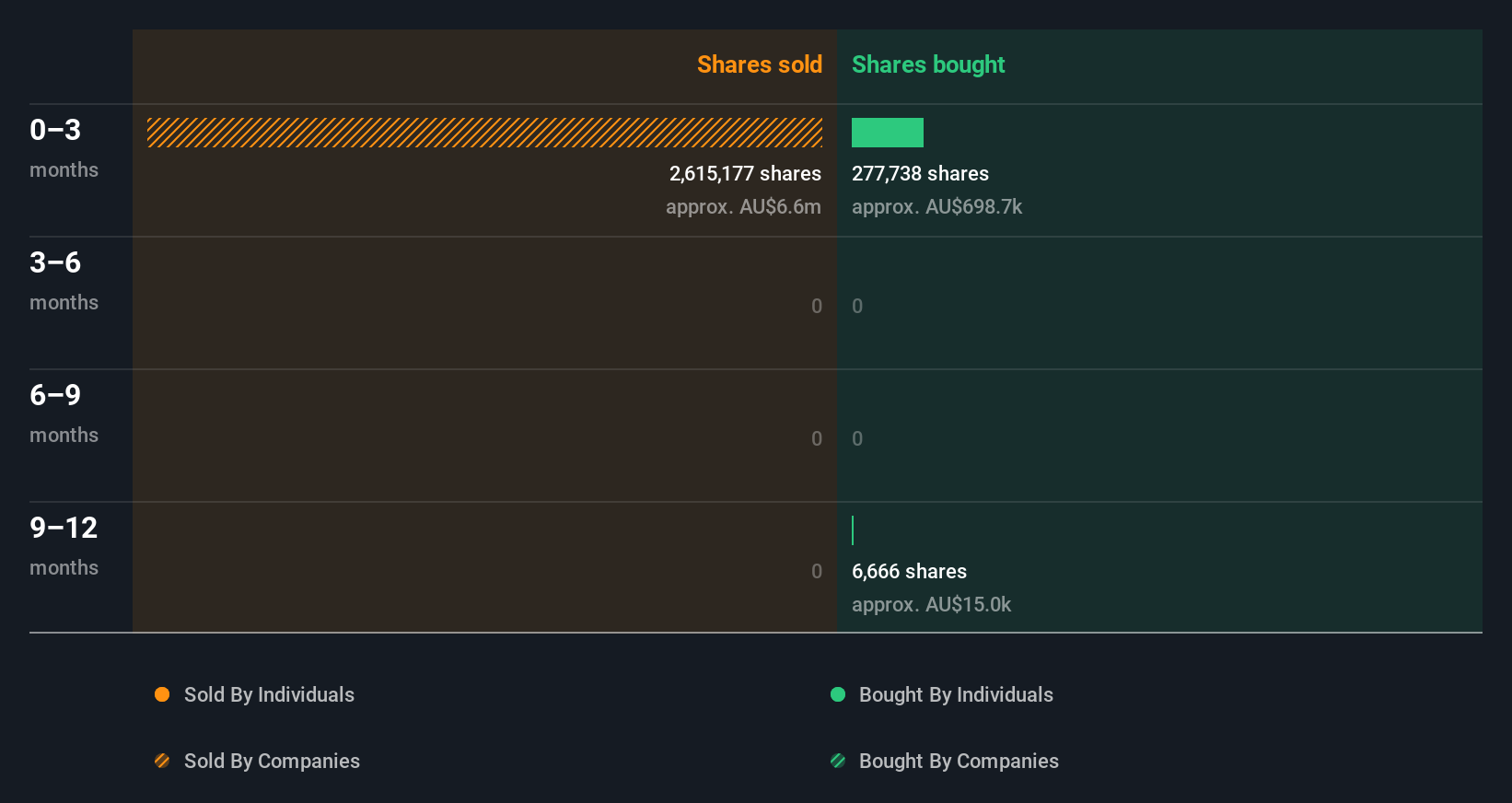1512x803 pixels.
Task: Select the Sold By Individuals legend label
Action: click(269, 695)
